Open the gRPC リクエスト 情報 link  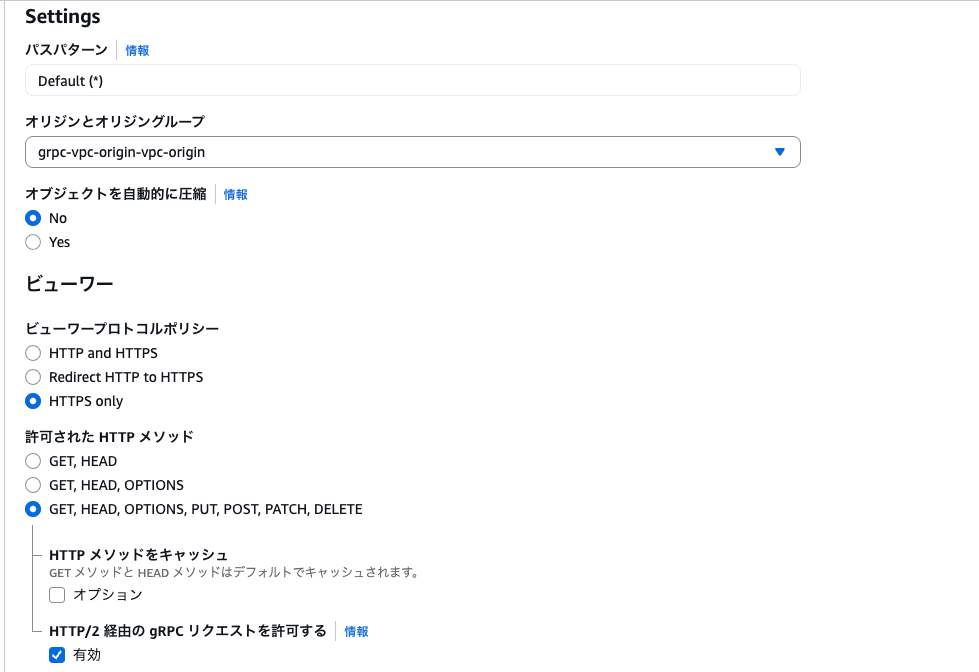pos(355,631)
